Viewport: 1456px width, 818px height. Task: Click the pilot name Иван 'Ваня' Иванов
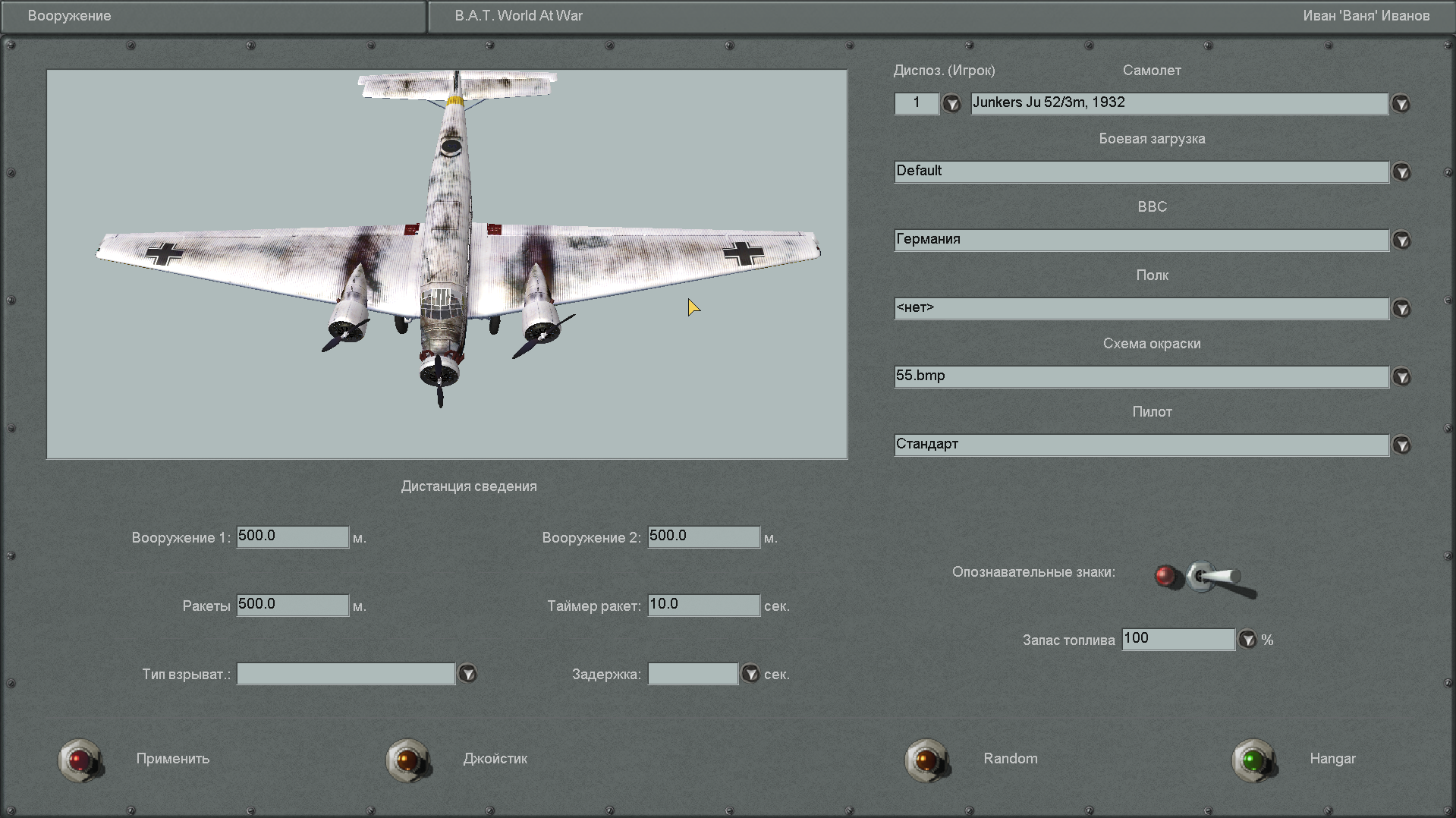click(1366, 16)
